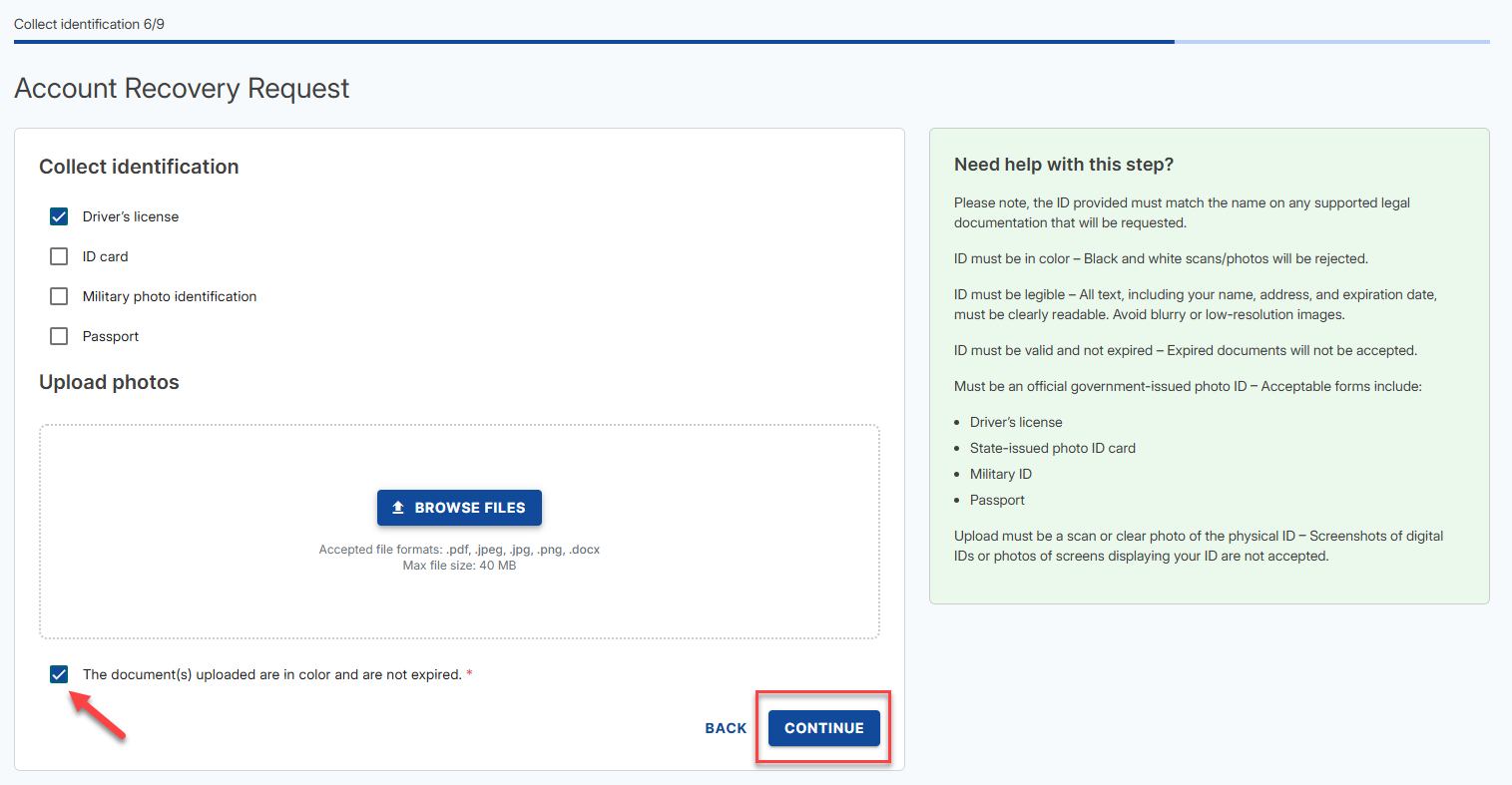Click "State-issued photo ID card" in help list
The height and width of the screenshot is (785, 1512).
(x=1052, y=448)
